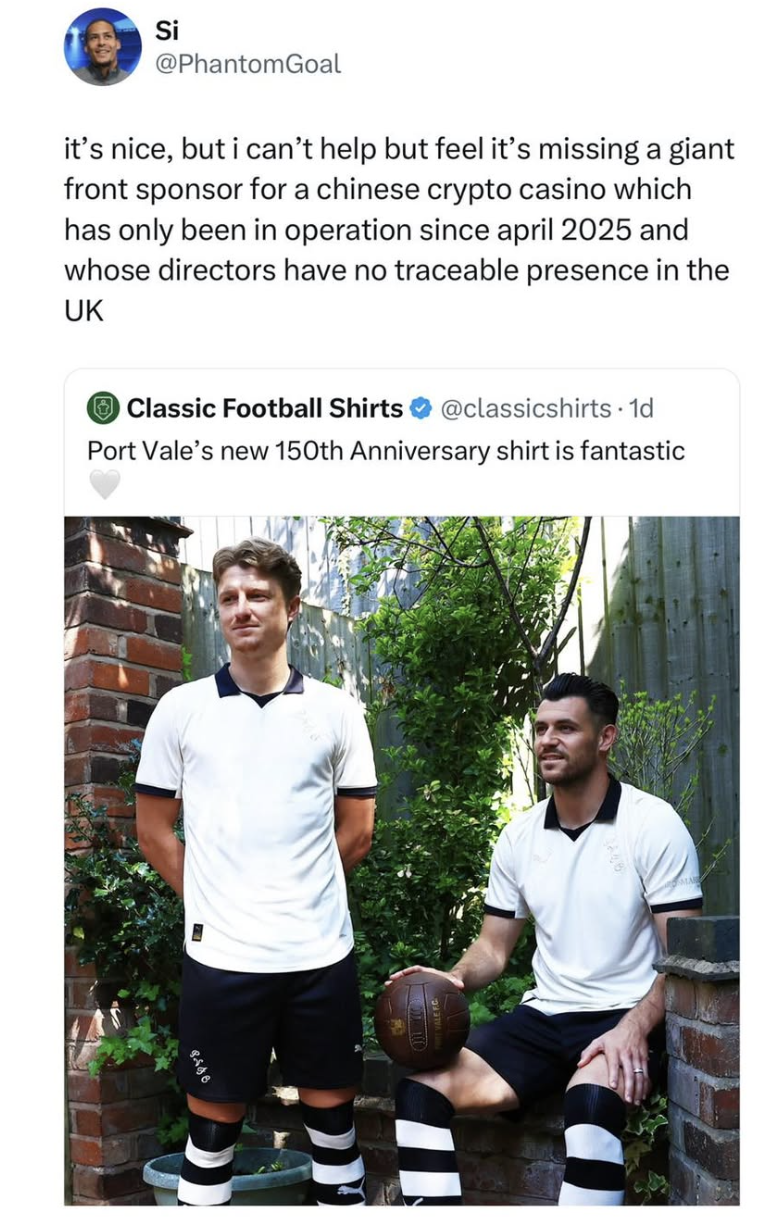The width and height of the screenshot is (782, 1224).
Task: Open the @classicshirts handle
Action: tap(525, 408)
